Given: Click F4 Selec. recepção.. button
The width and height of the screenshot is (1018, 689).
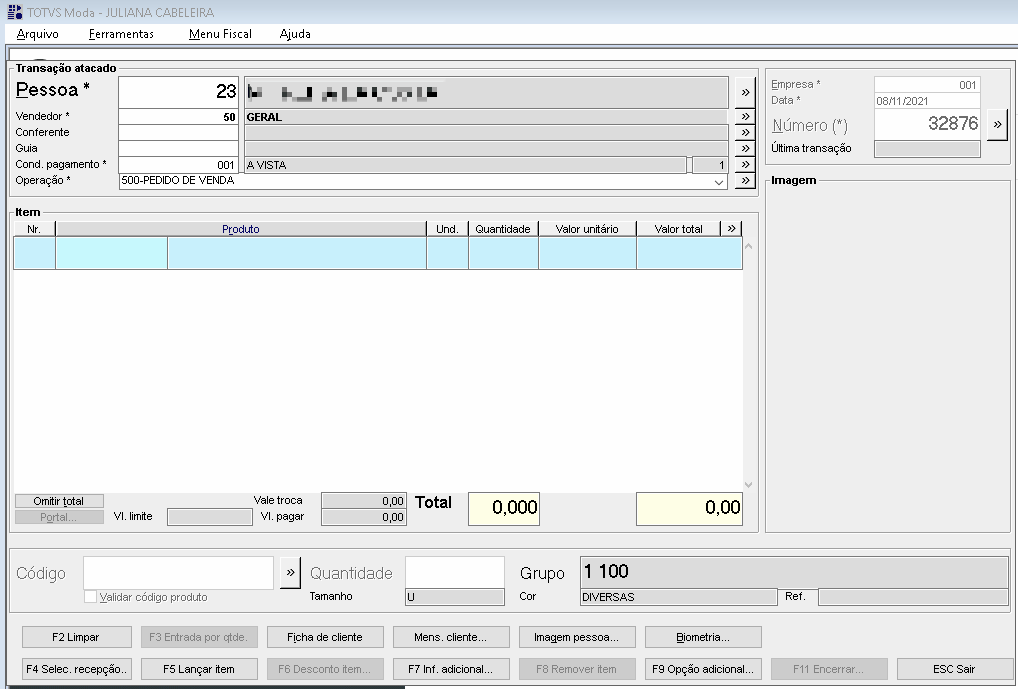Looking at the screenshot, I should (77, 669).
